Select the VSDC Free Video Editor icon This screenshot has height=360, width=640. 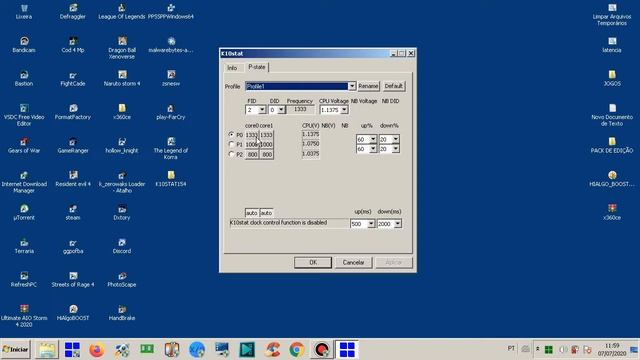click(24, 115)
